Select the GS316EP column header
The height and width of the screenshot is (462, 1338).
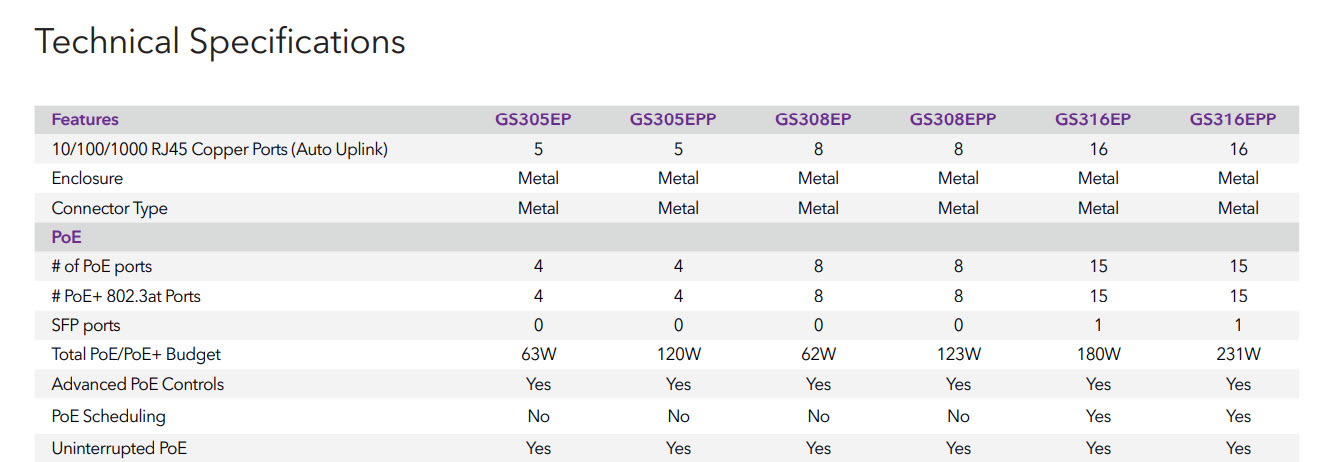coord(1093,120)
